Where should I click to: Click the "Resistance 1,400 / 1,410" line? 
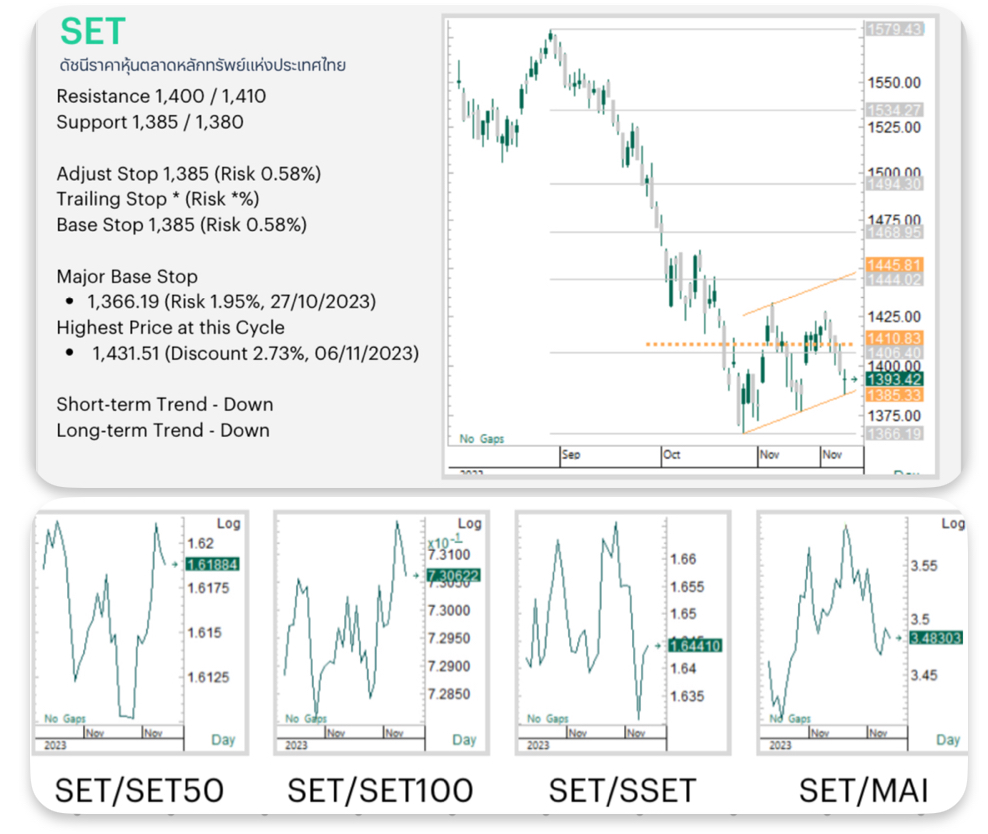[161, 96]
